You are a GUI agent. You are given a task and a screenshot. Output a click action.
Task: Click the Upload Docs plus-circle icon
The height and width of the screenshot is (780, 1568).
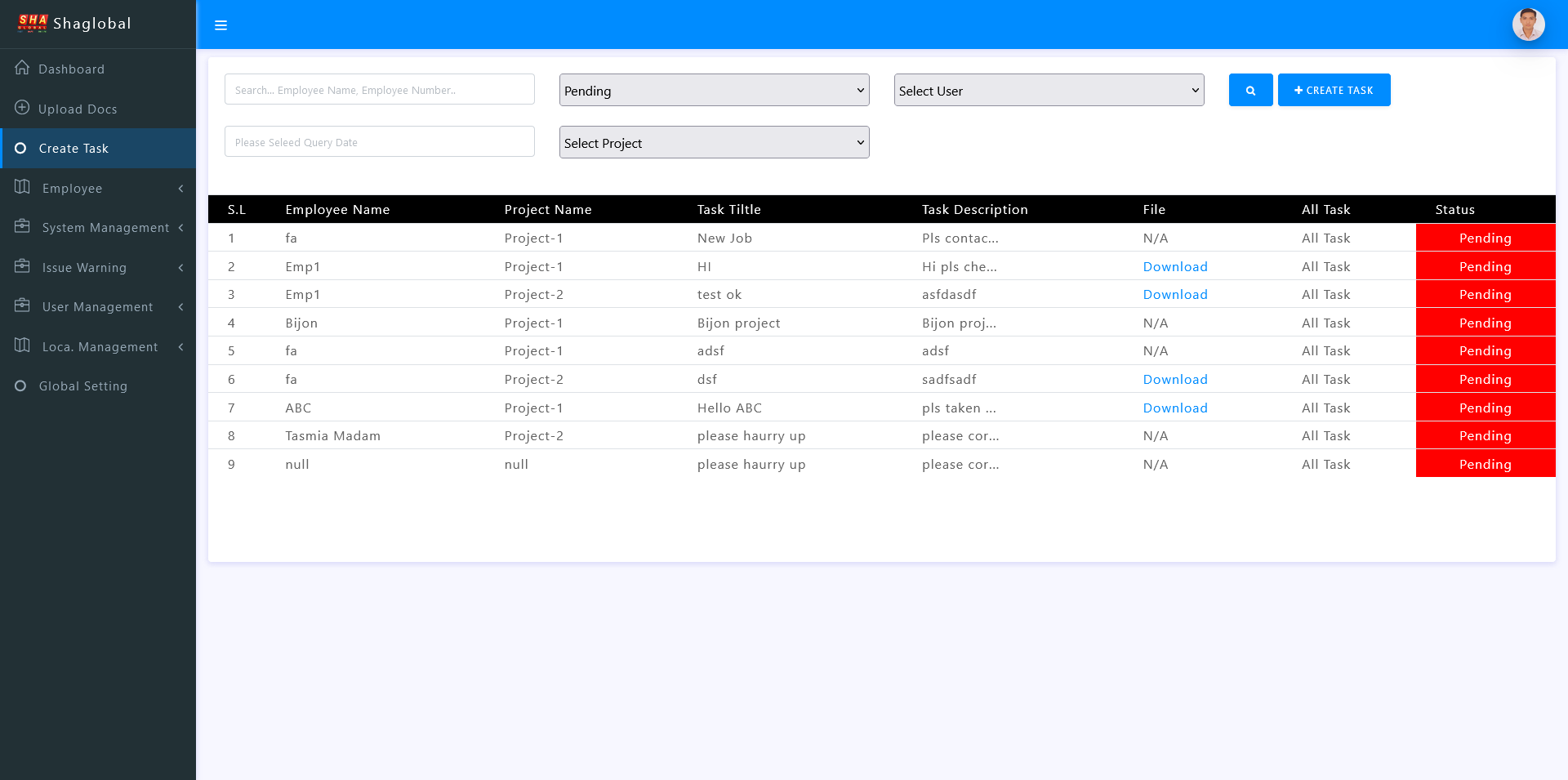tap(22, 108)
